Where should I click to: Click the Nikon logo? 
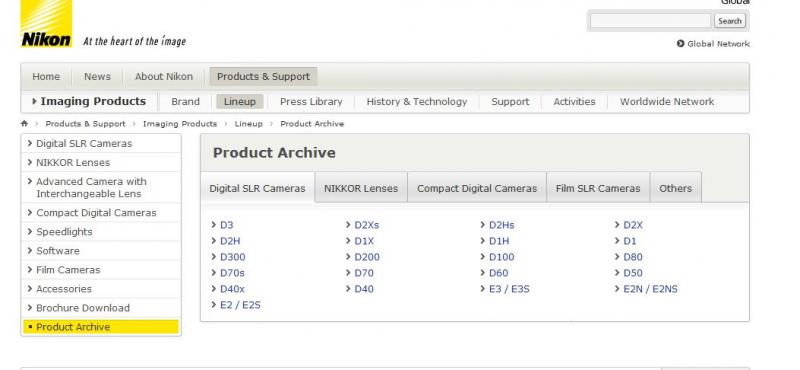click(x=46, y=24)
